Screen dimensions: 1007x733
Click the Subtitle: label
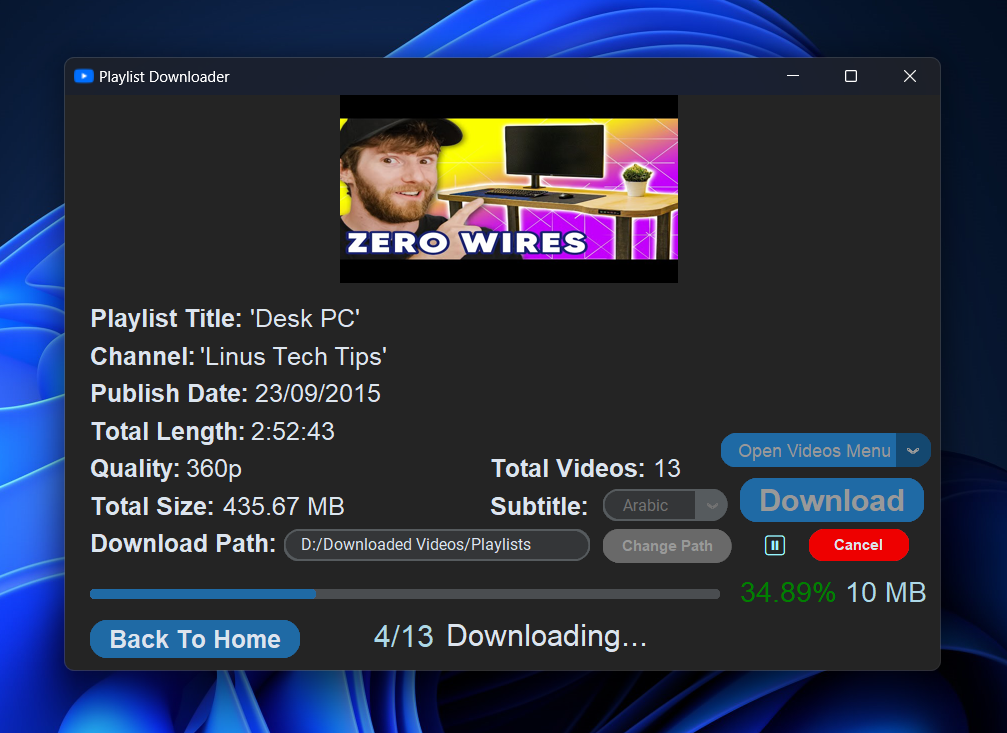click(x=539, y=507)
